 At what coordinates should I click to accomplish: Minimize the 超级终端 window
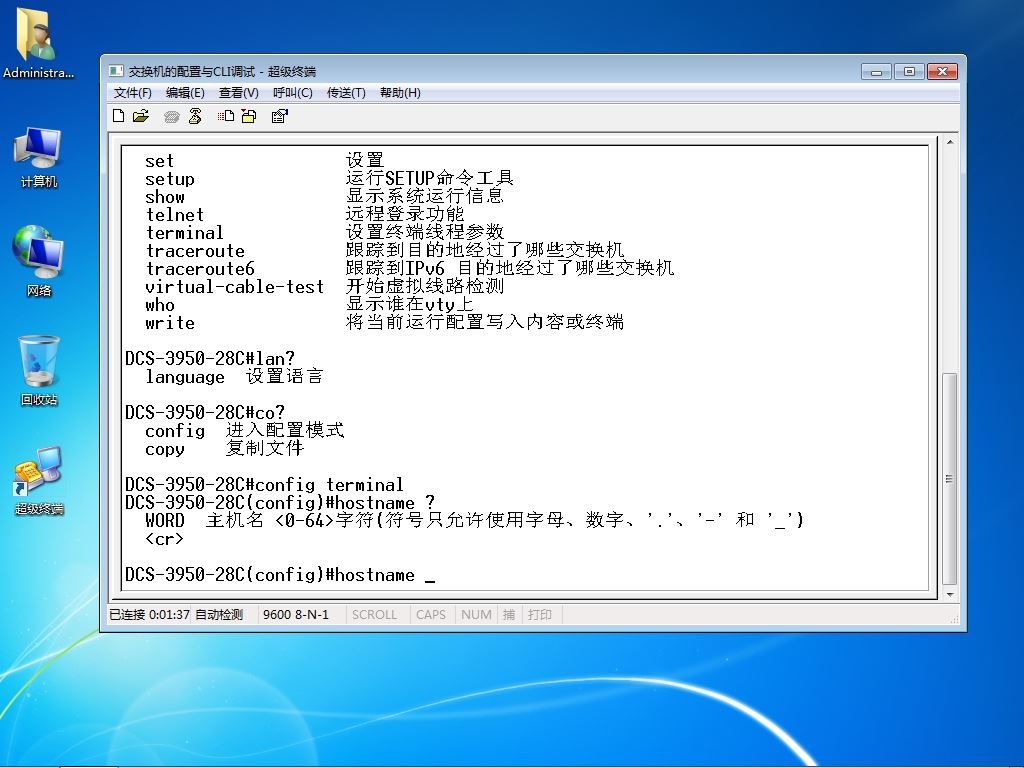tap(876, 71)
